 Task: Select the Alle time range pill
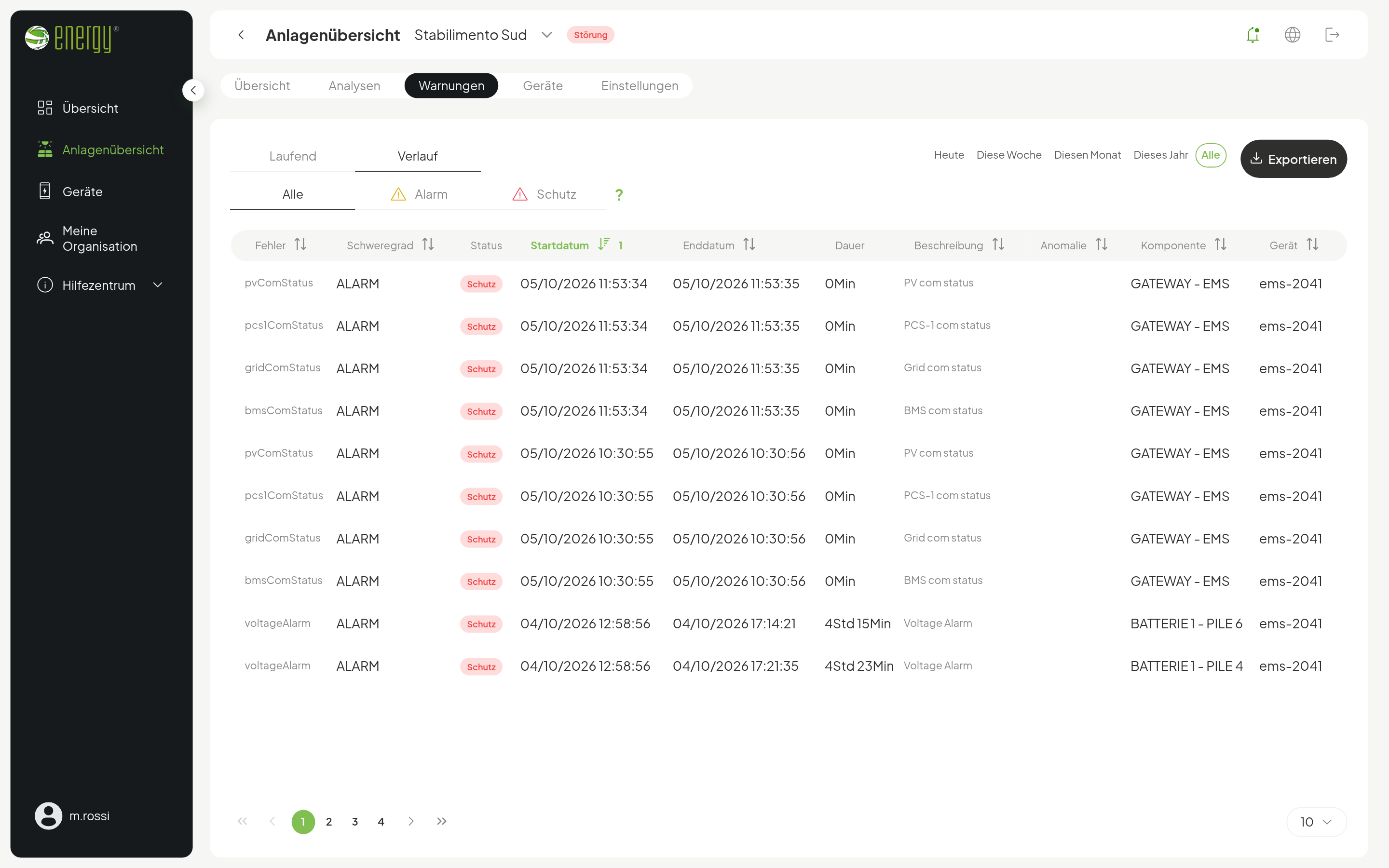pyautogui.click(x=1211, y=155)
